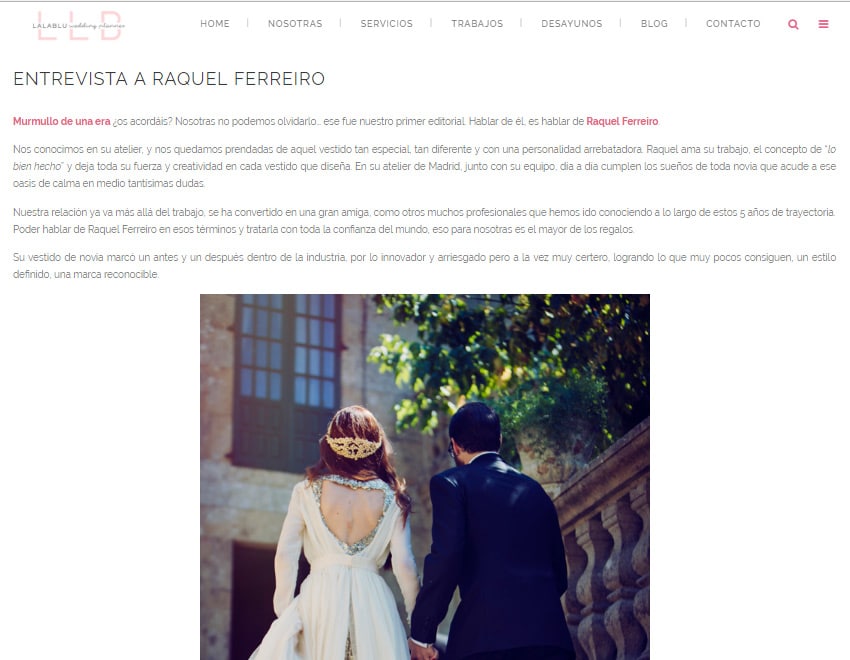Navigate to CONTACTO
The width and height of the screenshot is (850, 660).
[x=733, y=23]
